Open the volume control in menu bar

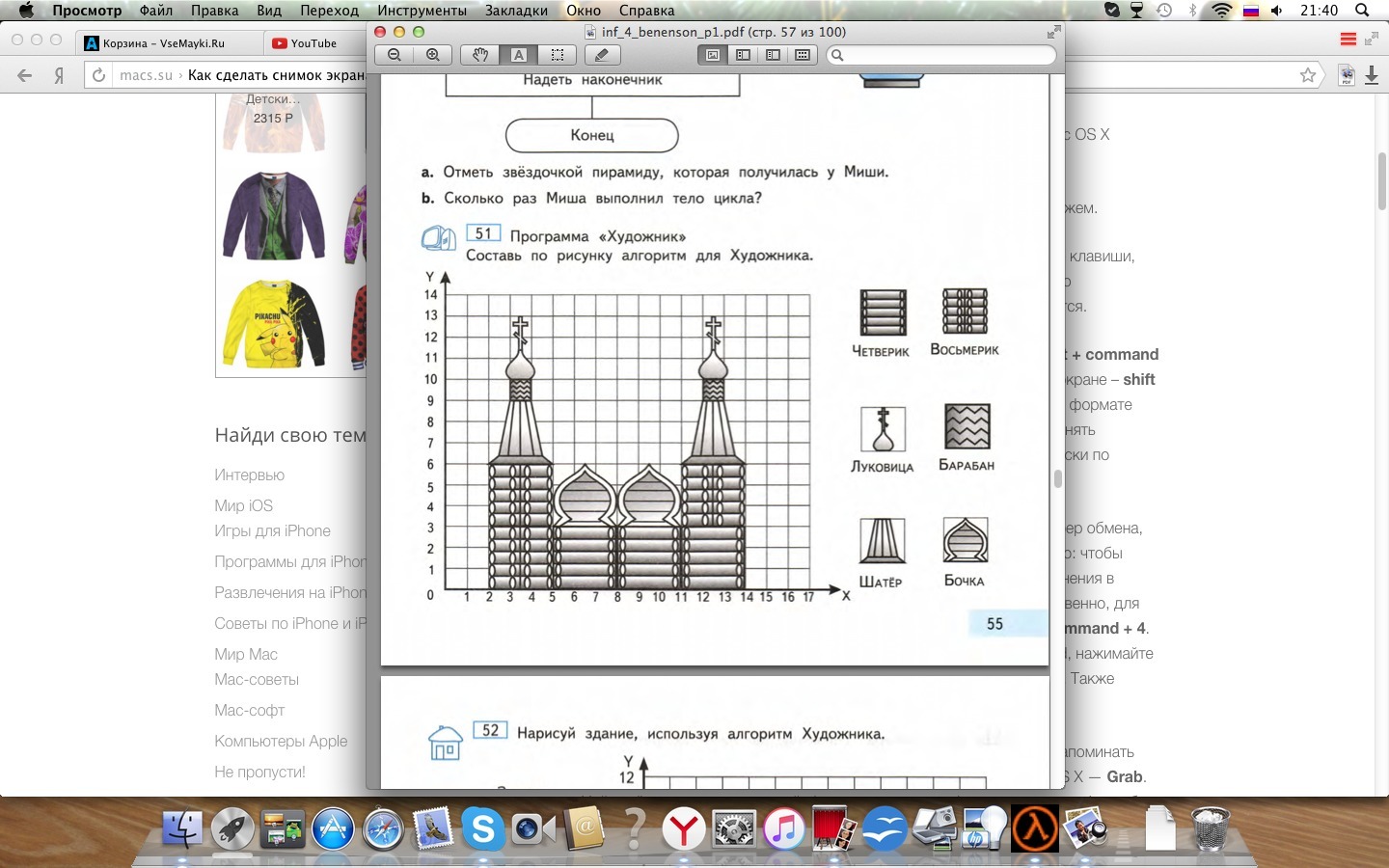1277,11
